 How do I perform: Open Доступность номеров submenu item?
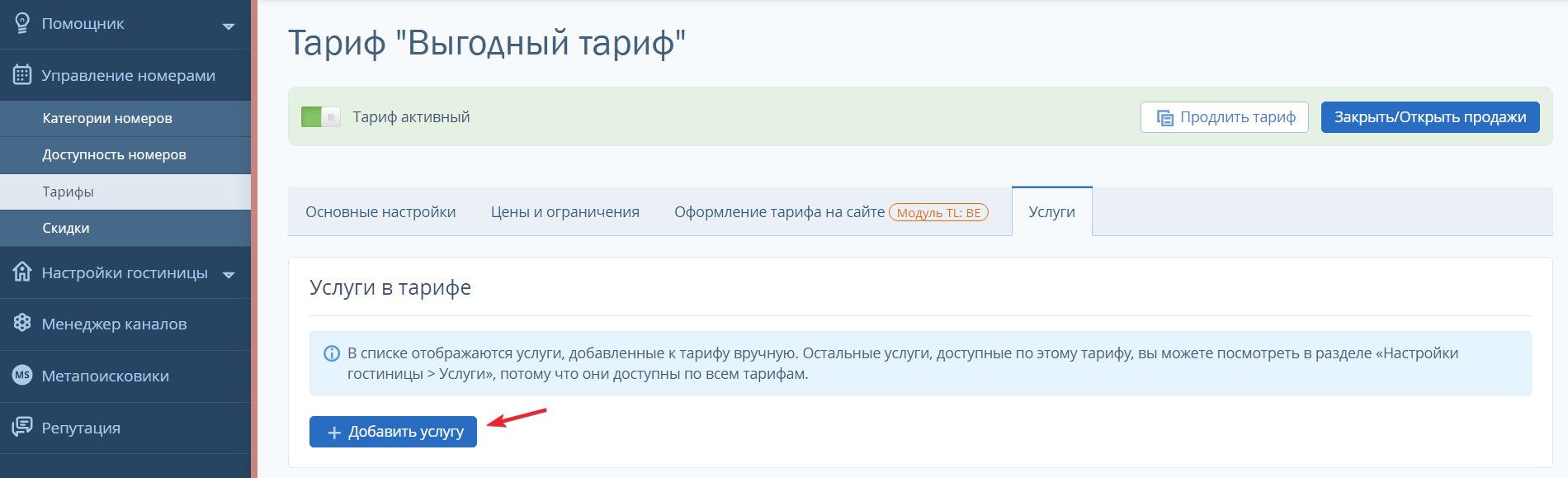tap(125, 155)
